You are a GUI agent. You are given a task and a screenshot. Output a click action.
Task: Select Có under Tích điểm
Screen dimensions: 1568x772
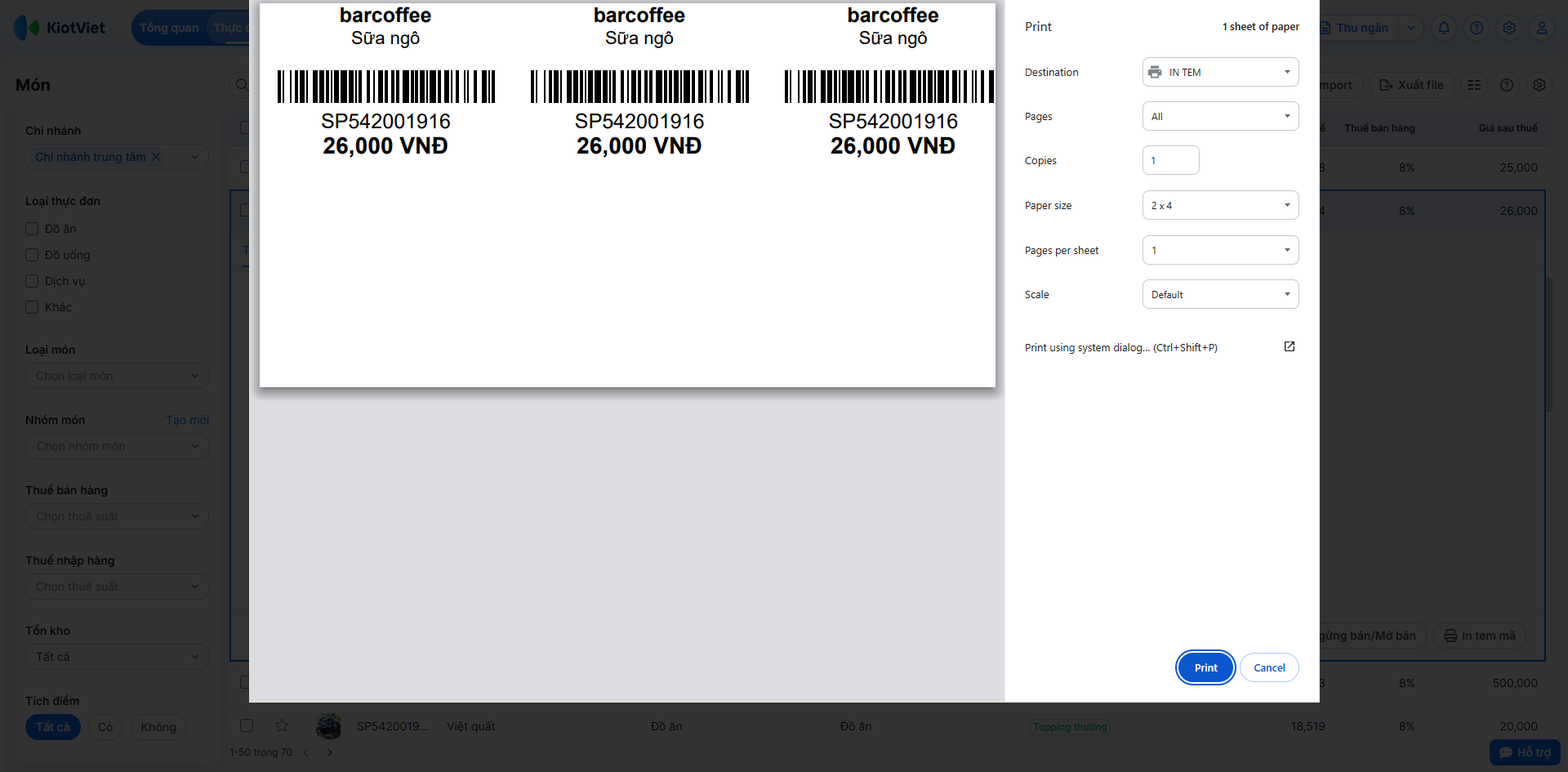(x=105, y=727)
